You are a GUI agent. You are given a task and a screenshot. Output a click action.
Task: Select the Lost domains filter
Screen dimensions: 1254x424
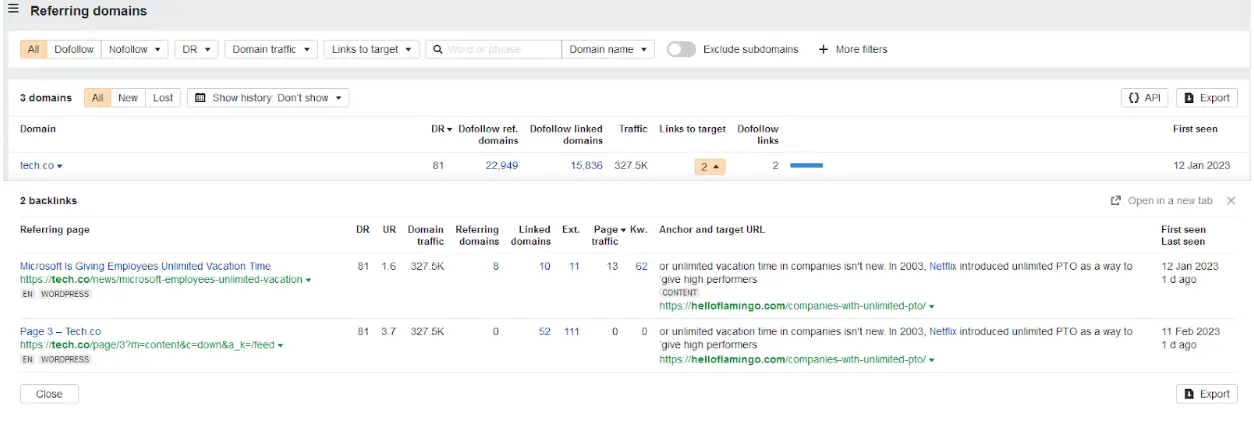tap(162, 98)
